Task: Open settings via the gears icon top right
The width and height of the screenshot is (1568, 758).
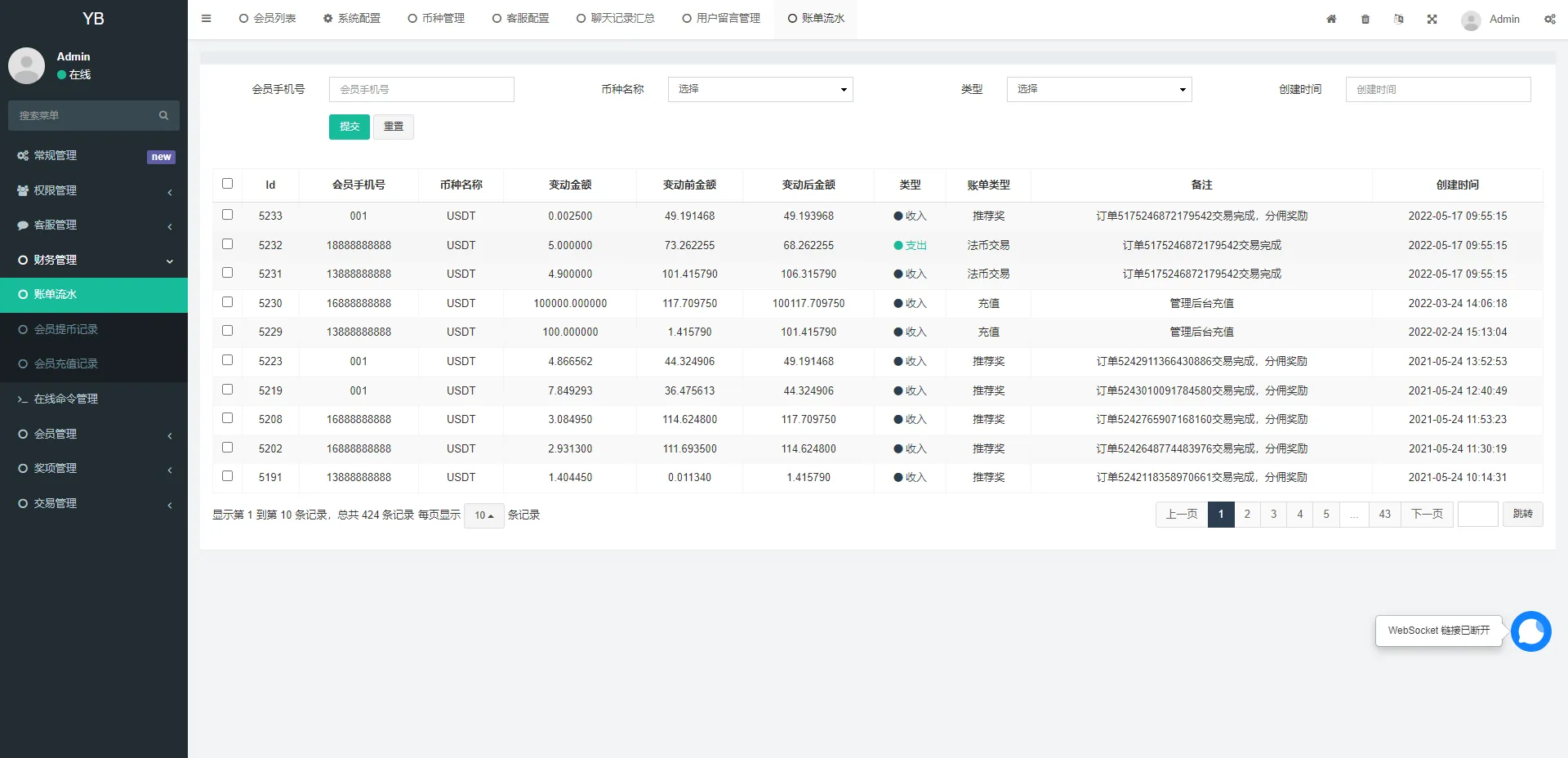Action: click(1549, 19)
